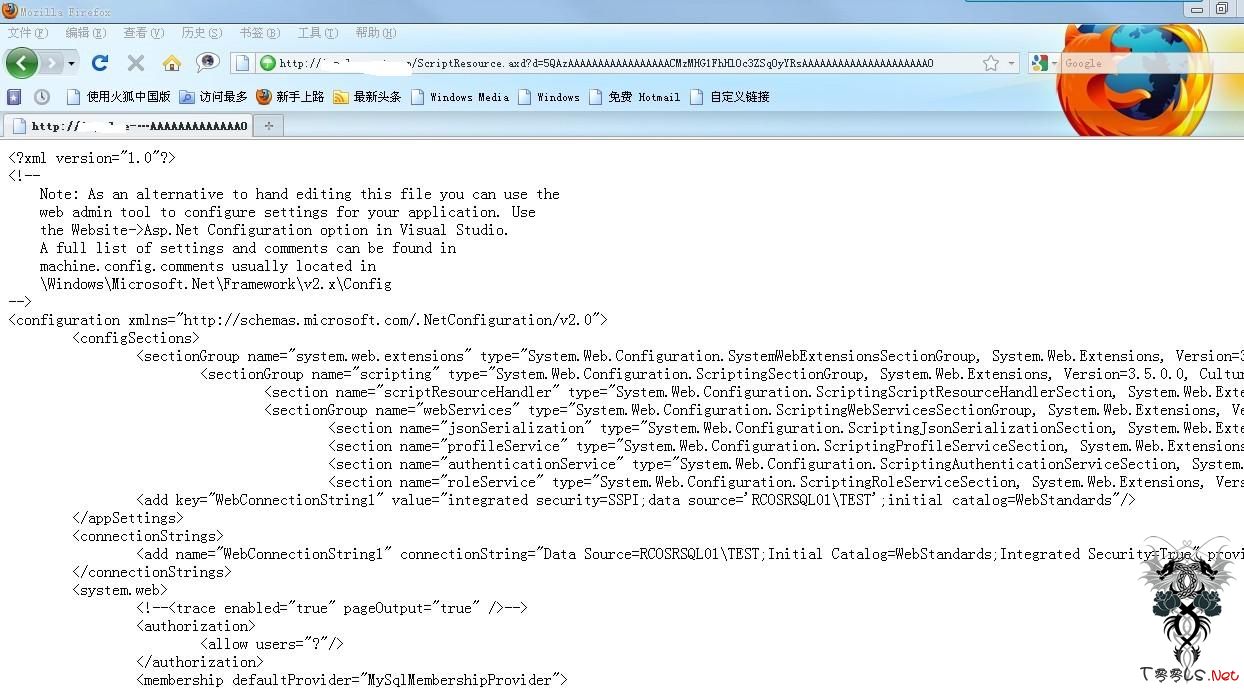Click the '</authorization>' closing tag
1244x690 pixels.
click(x=200, y=662)
